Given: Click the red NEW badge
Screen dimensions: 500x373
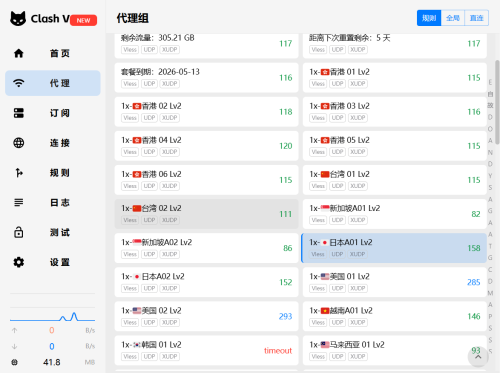Looking at the screenshot, I should (x=83, y=20).
